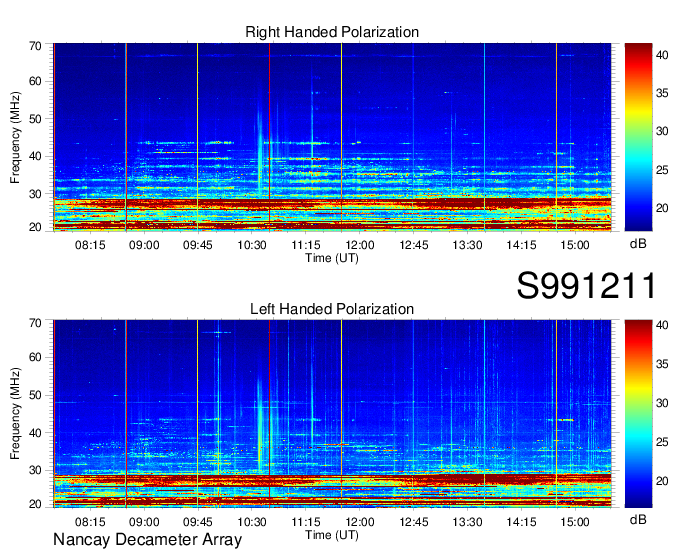This screenshot has height=552, width=680.
Task: Click the Left Handed Polarization title
Action: 332,309
